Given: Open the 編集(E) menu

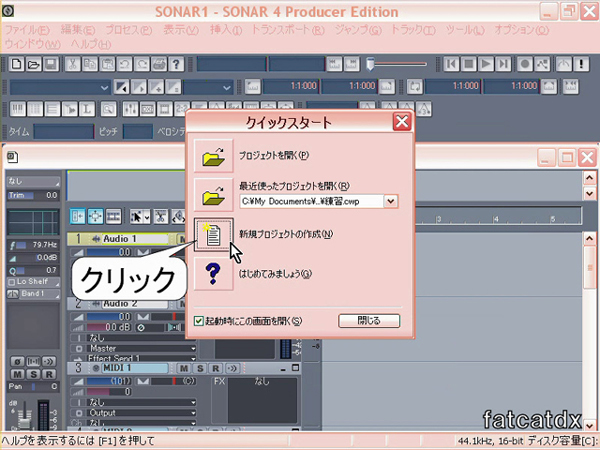Looking at the screenshot, I should [x=78, y=30].
